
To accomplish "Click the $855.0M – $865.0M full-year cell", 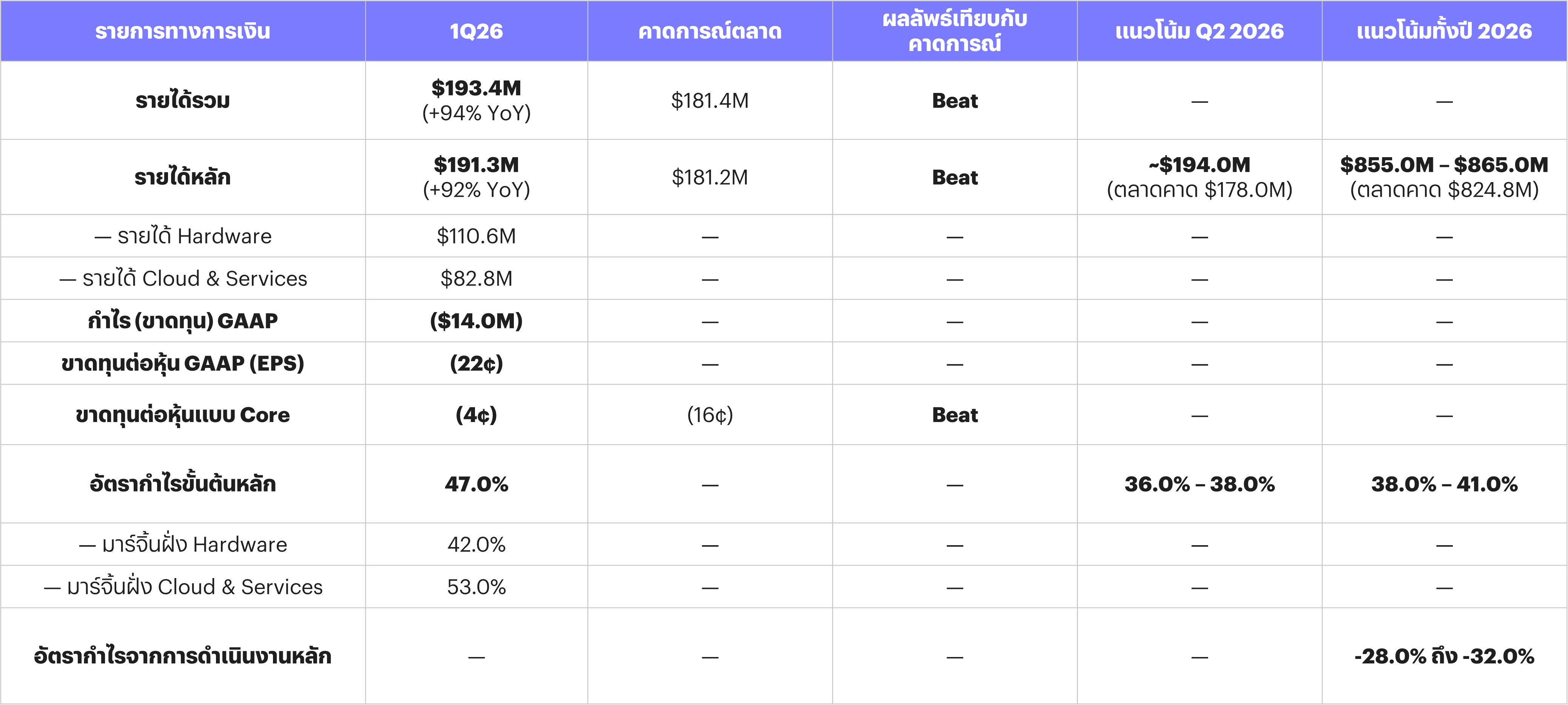I will point(1445,177).
